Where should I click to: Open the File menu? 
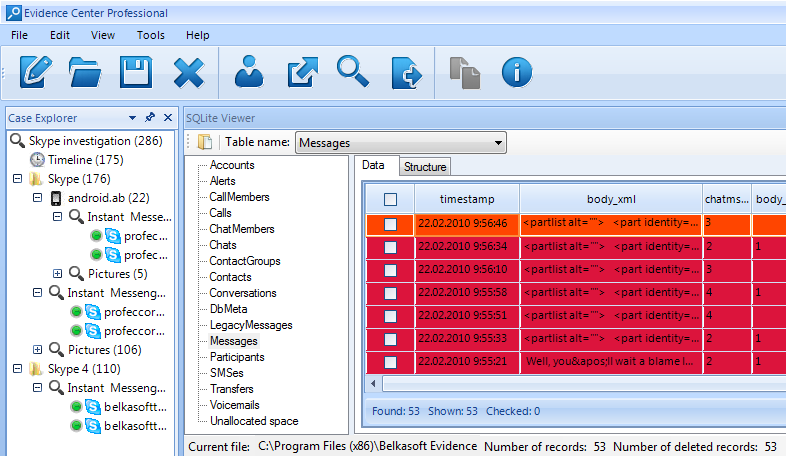click(x=20, y=35)
